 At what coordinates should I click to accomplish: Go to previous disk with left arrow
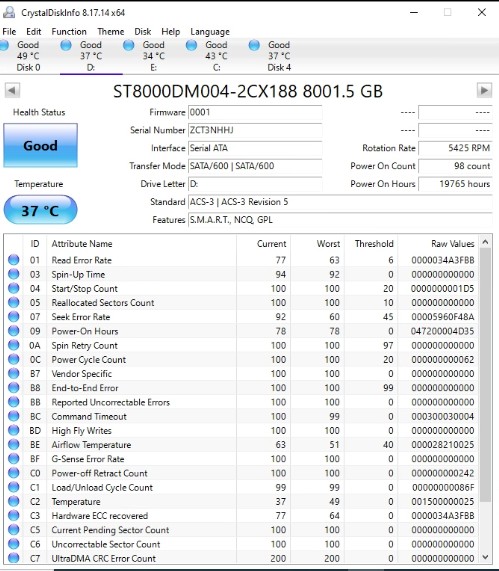coord(12,90)
